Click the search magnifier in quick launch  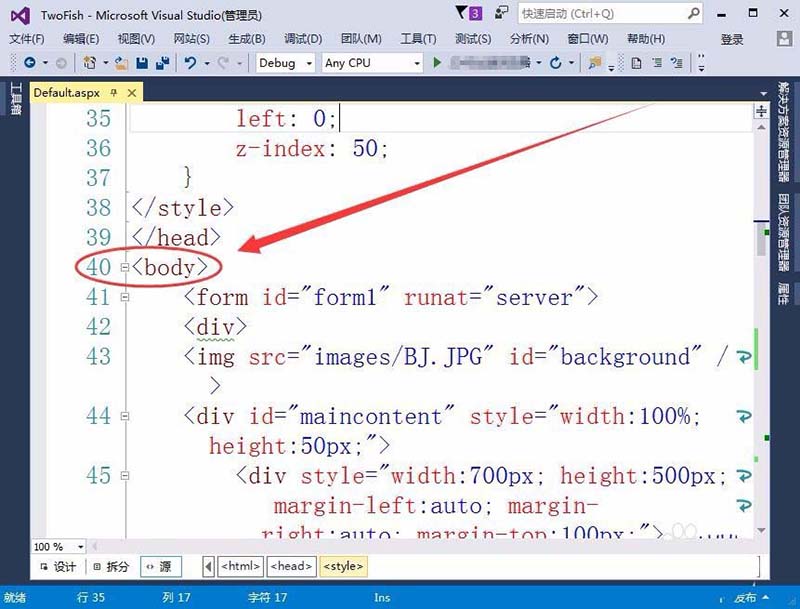693,13
